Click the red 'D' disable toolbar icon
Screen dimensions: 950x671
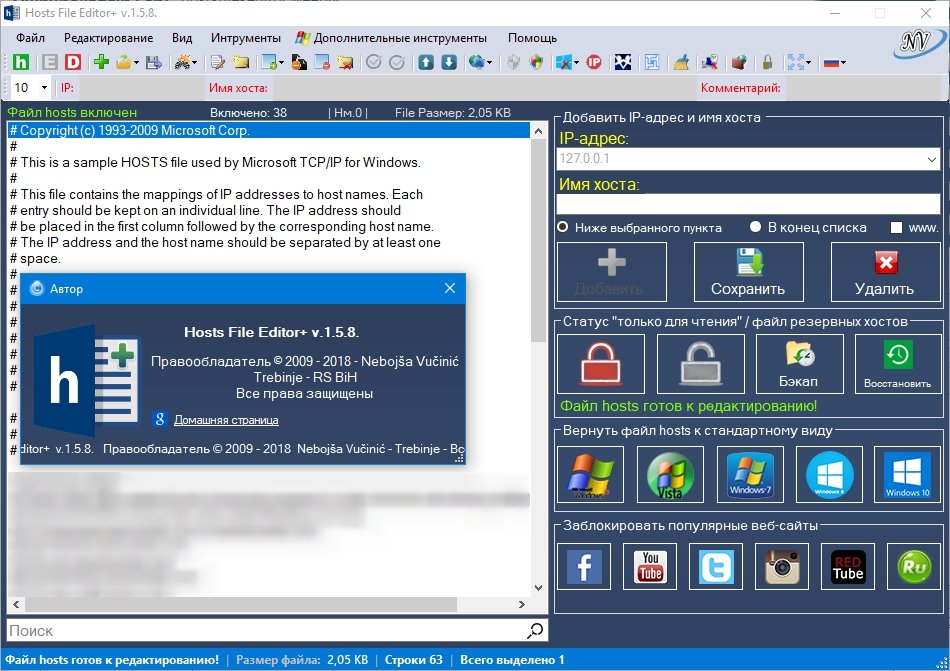[73, 62]
